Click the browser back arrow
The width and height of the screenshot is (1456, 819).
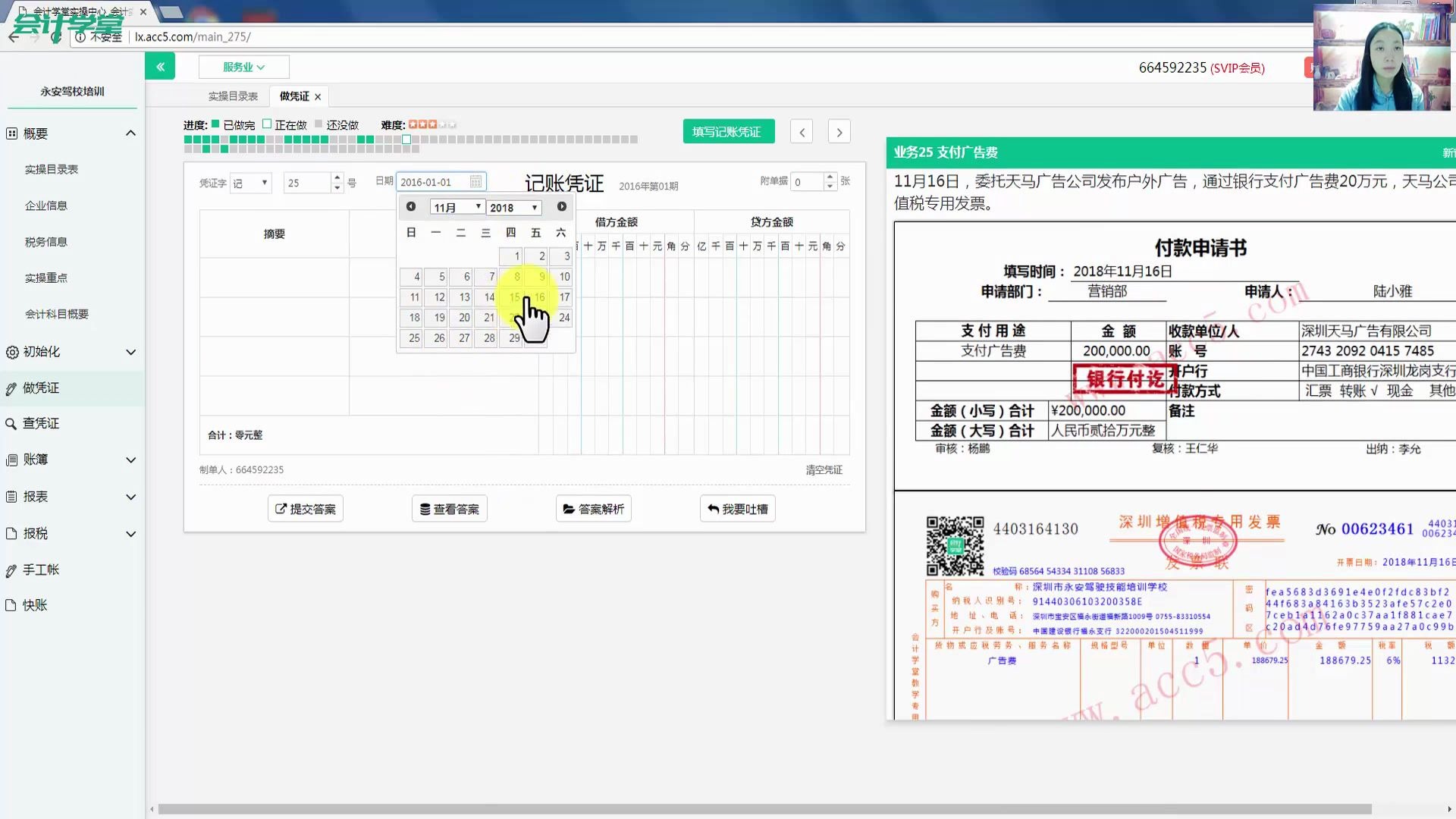point(14,36)
